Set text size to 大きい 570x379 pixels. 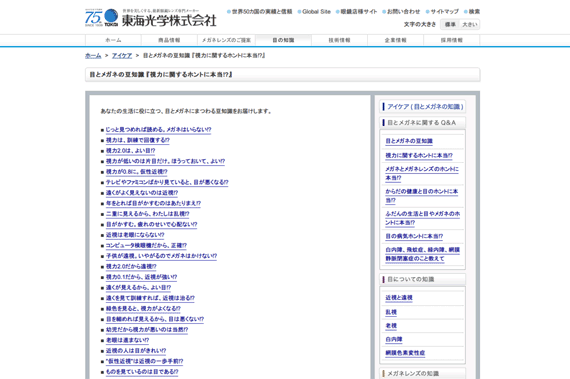pyautogui.click(x=469, y=24)
